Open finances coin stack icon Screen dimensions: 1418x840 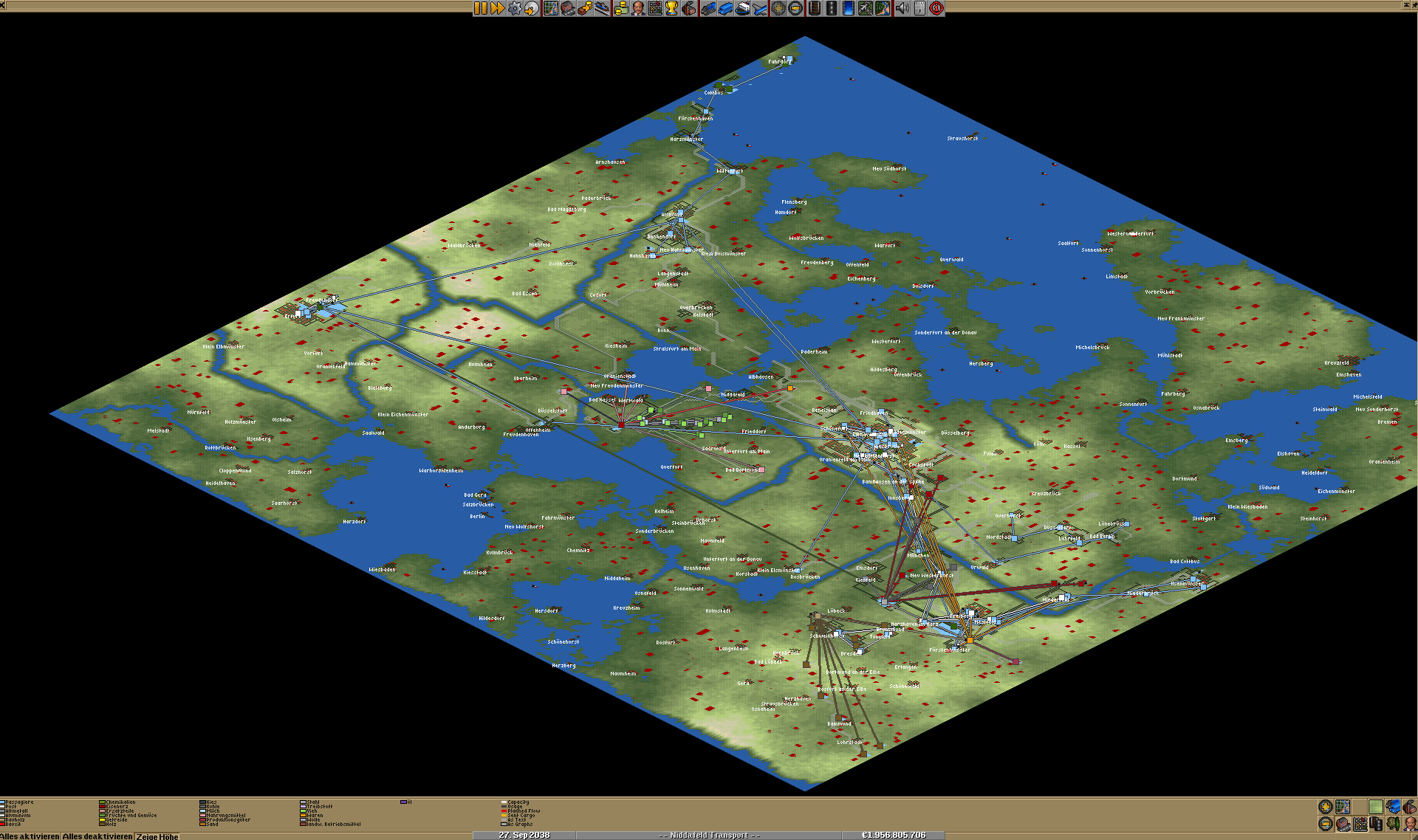click(x=620, y=8)
